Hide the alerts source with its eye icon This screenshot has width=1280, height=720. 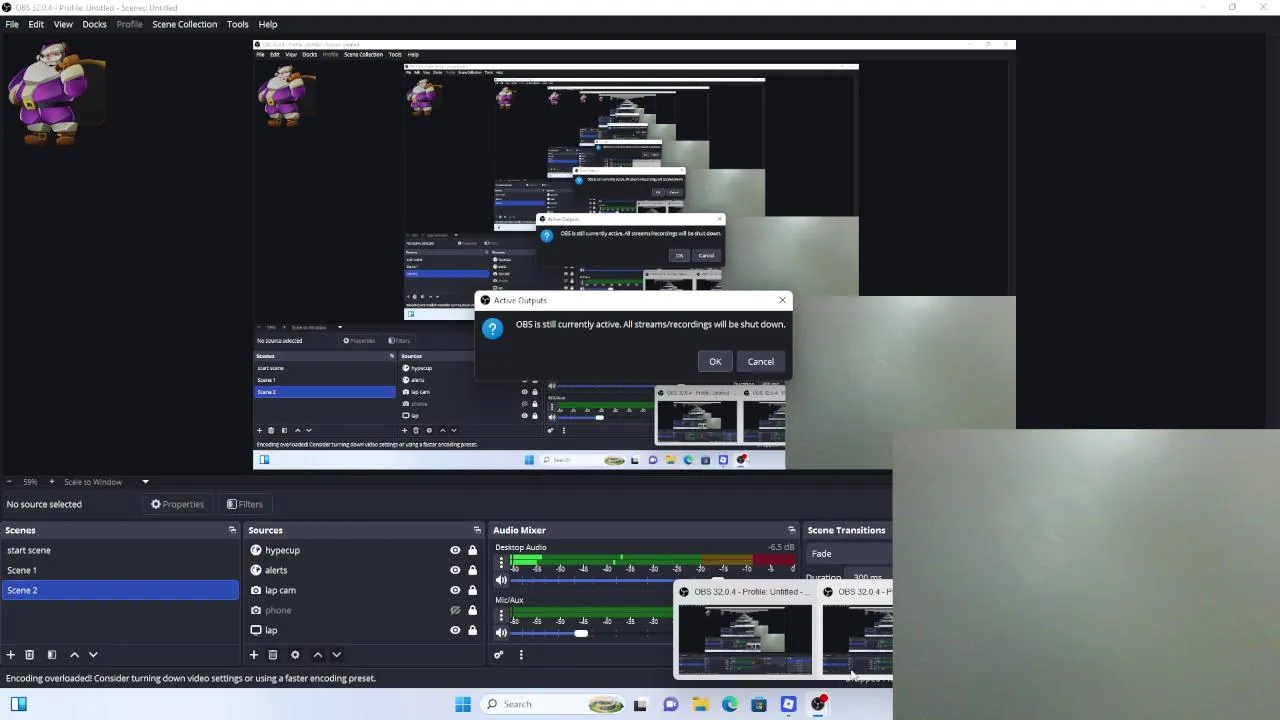(x=455, y=570)
